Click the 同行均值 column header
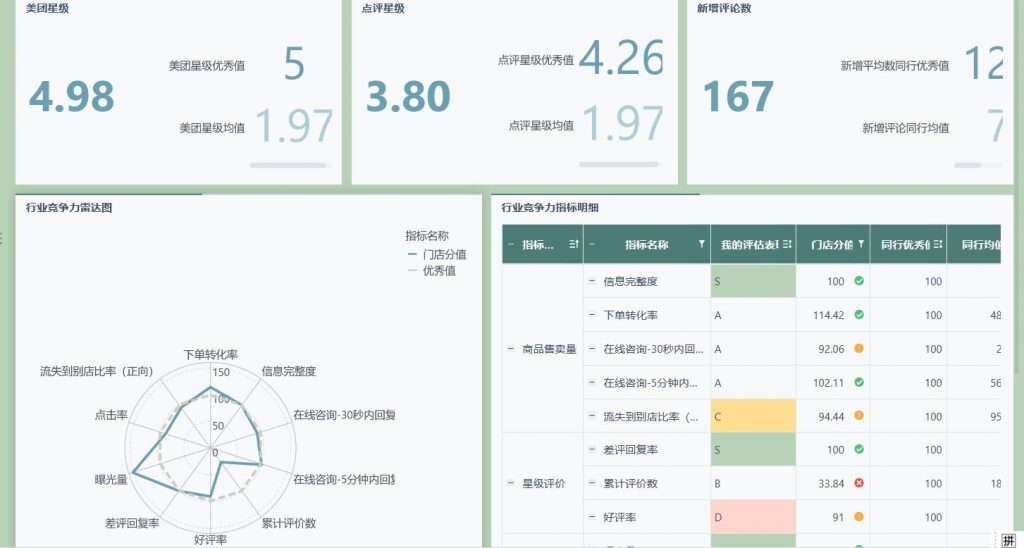The height and width of the screenshot is (548, 1024). coord(974,244)
